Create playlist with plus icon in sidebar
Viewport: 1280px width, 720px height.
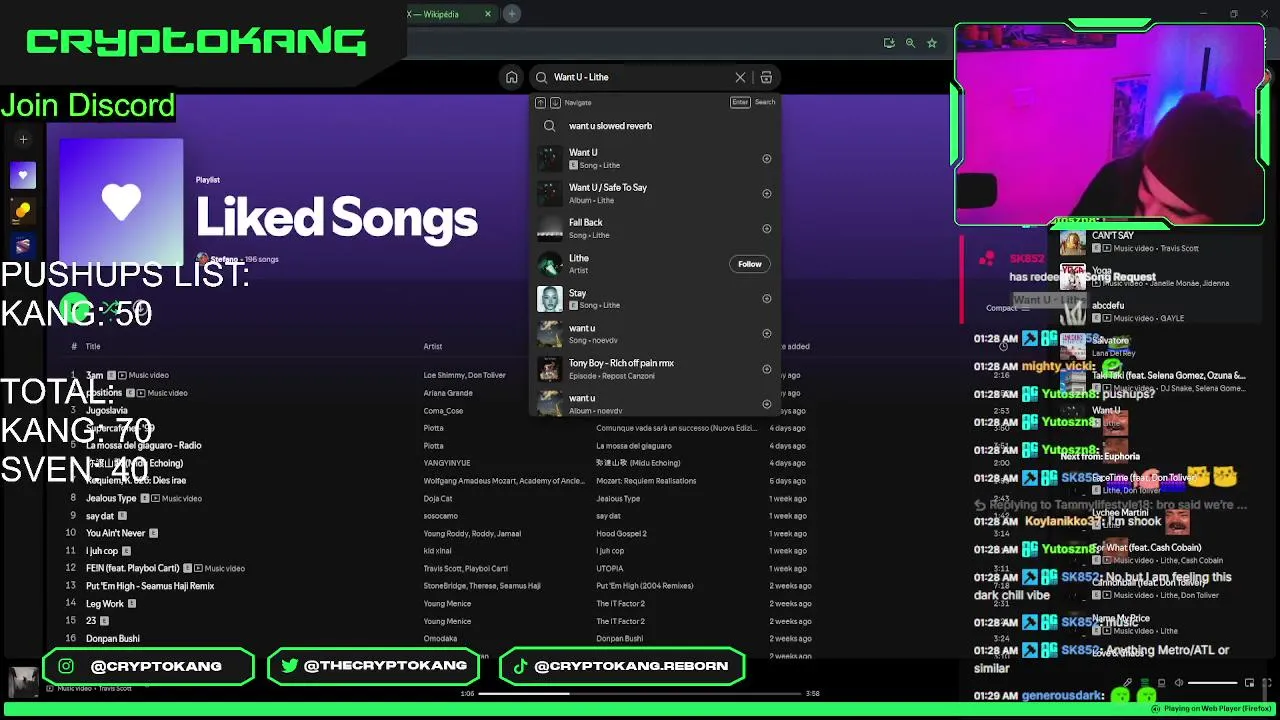point(23,140)
